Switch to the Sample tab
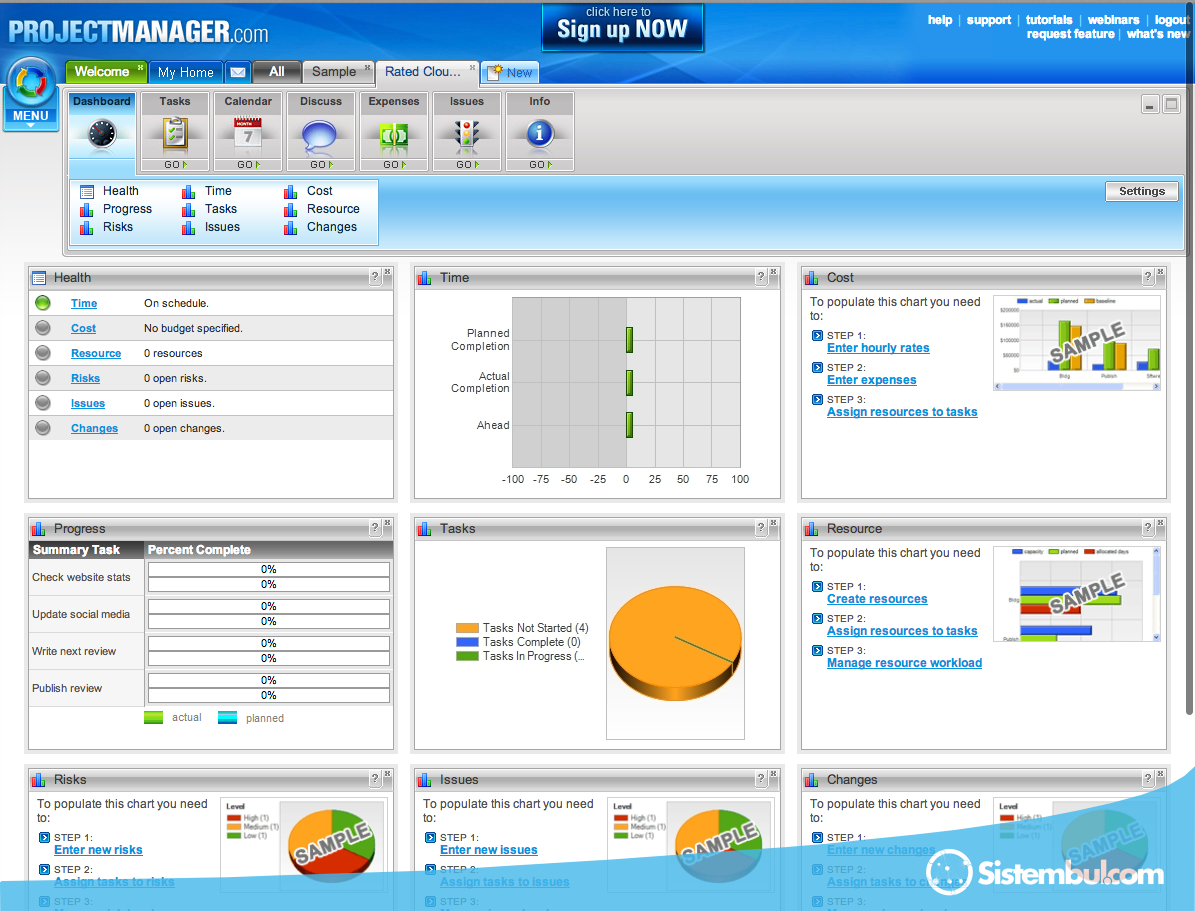1195x911 pixels. [x=333, y=72]
